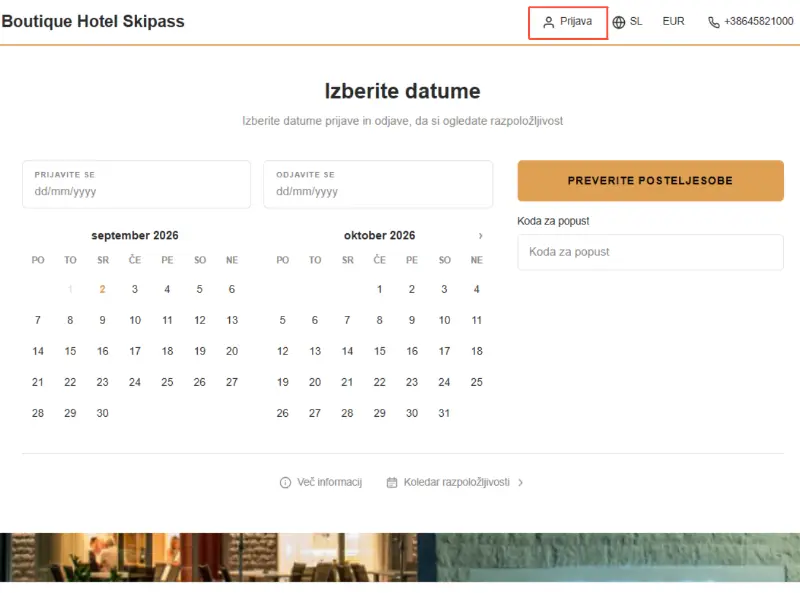The width and height of the screenshot is (800, 593).
Task: Select 31 October 2026 in calendar
Action: [444, 413]
